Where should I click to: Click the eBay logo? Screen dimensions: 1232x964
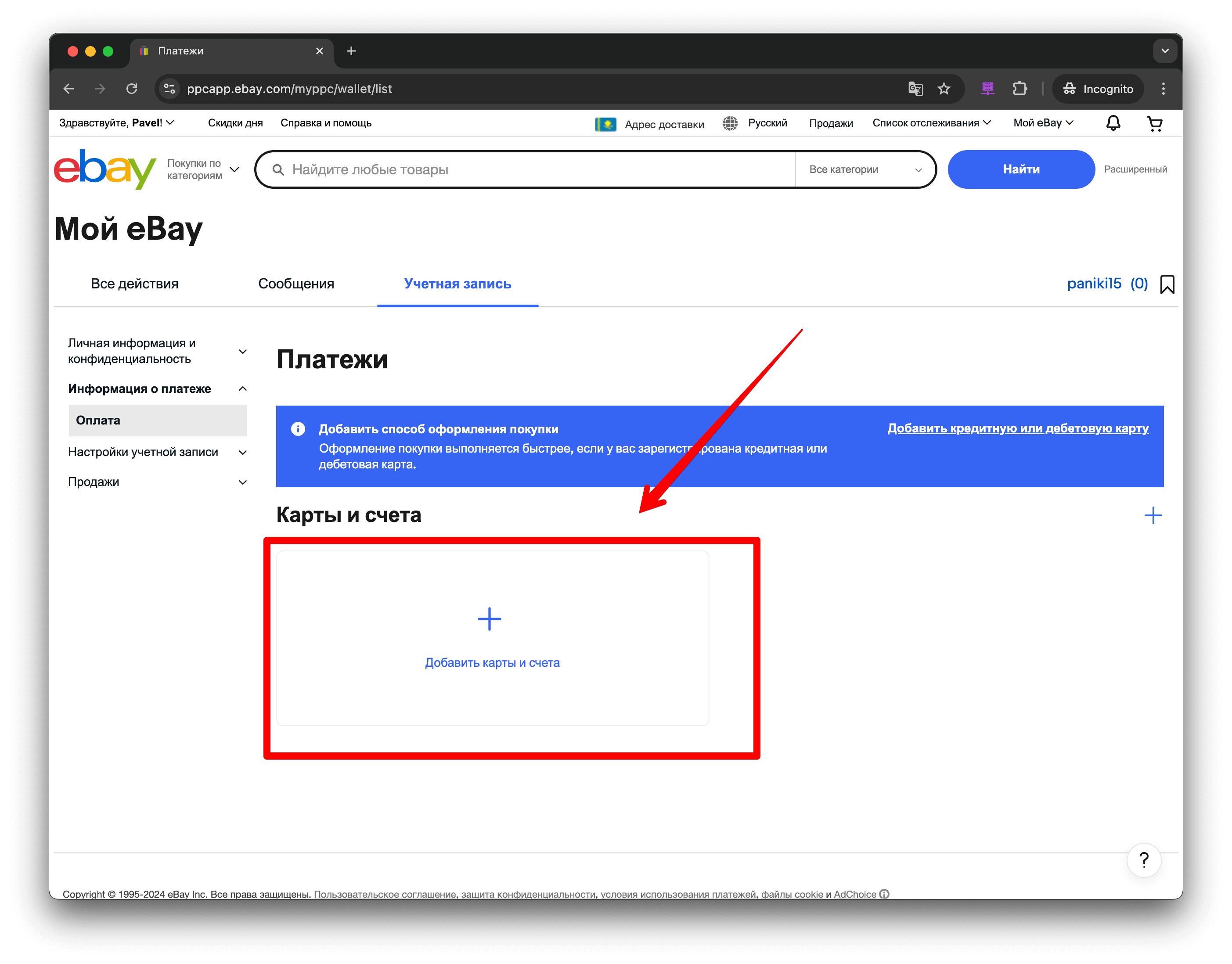[104, 169]
